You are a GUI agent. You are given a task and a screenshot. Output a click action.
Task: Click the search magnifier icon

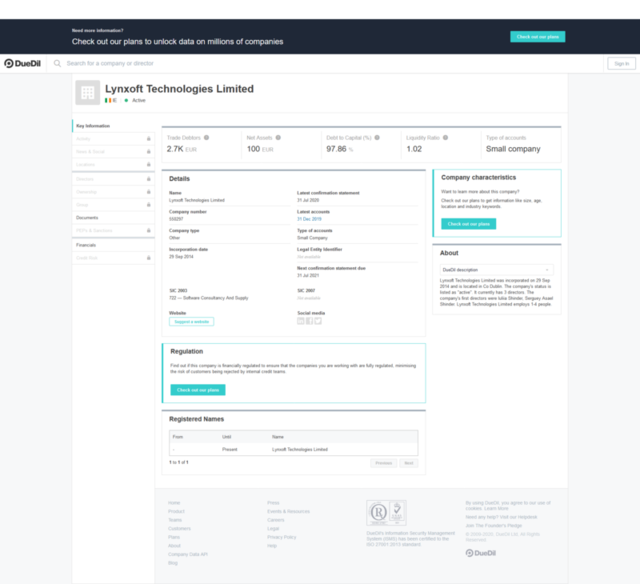[x=58, y=64]
